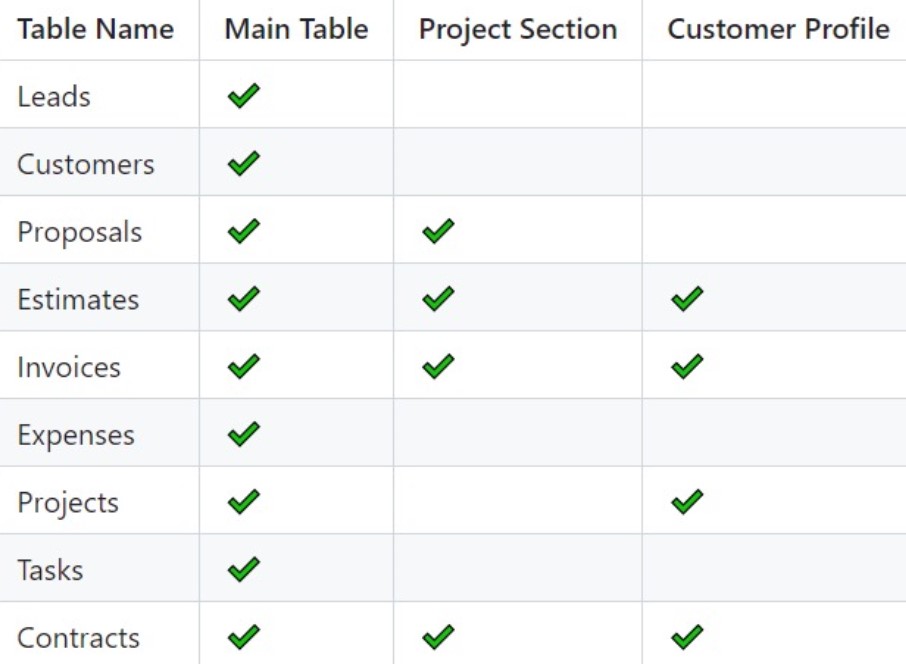Image resolution: width=906 pixels, height=664 pixels.
Task: Click the Tasks Main Table checkmark
Action: click(244, 569)
